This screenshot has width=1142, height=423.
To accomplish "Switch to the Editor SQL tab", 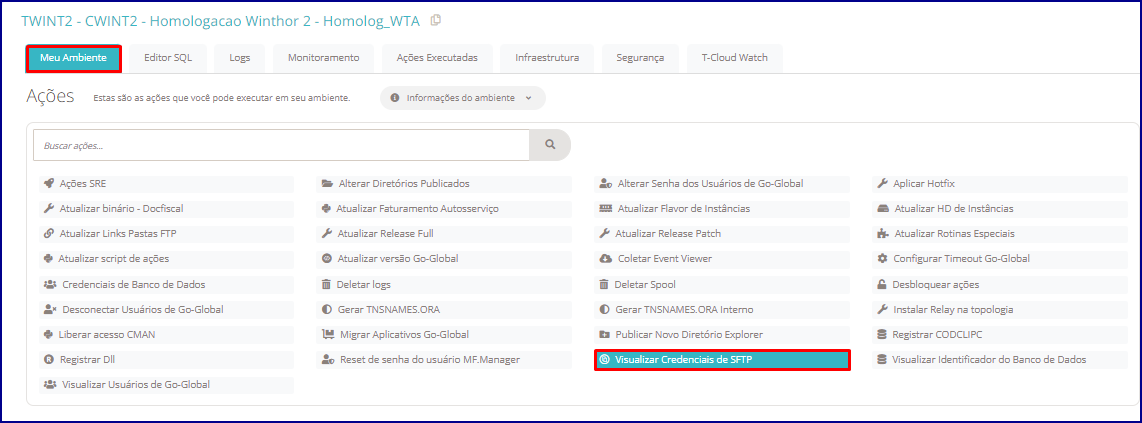I will 168,58.
